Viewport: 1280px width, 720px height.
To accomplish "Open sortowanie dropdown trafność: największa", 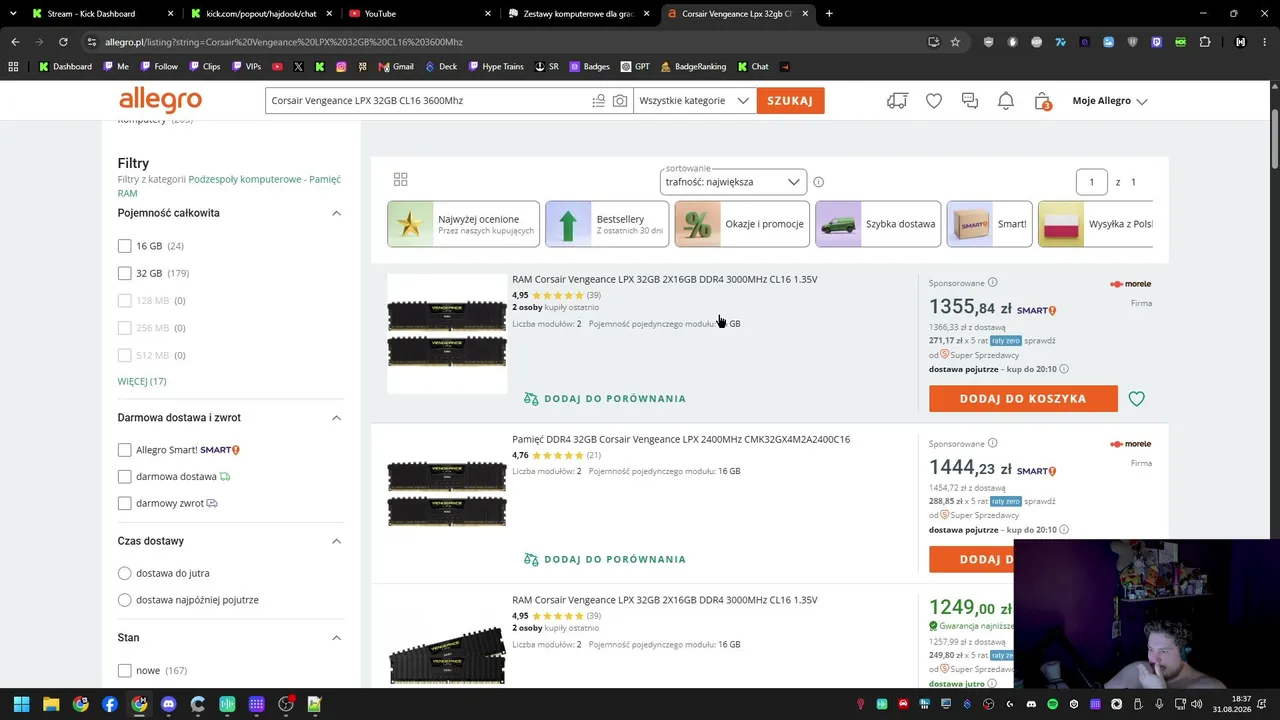I will pos(733,182).
